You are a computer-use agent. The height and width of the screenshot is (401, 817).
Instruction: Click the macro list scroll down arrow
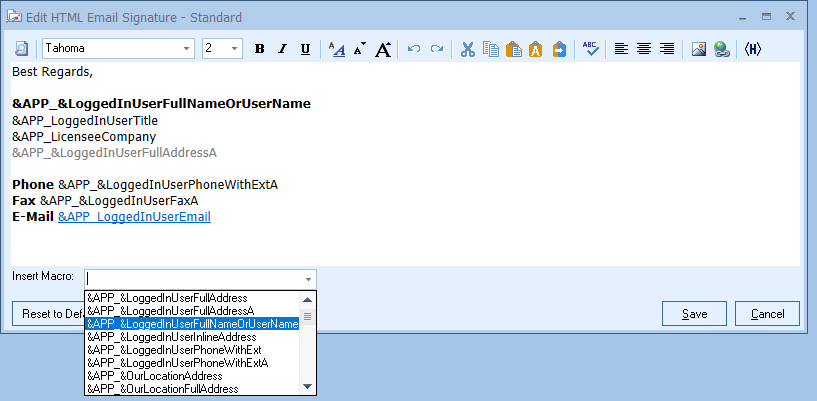tap(308, 387)
